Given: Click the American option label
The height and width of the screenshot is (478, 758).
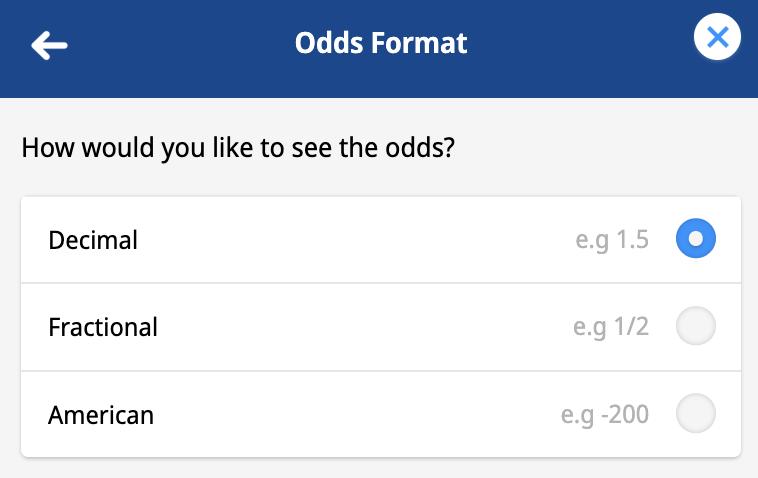Looking at the screenshot, I should (101, 415).
